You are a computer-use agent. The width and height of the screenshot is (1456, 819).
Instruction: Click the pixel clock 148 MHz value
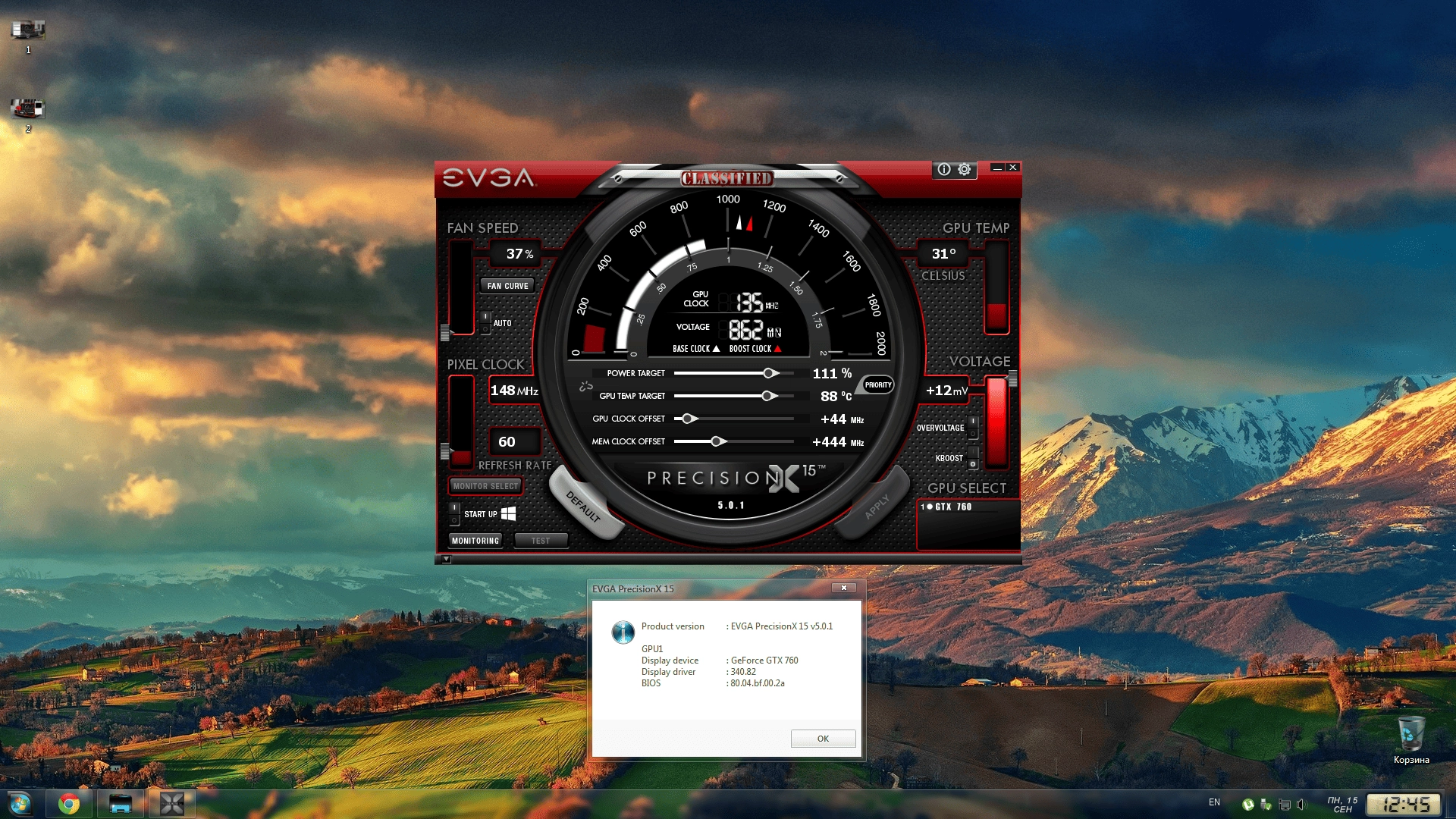514,391
